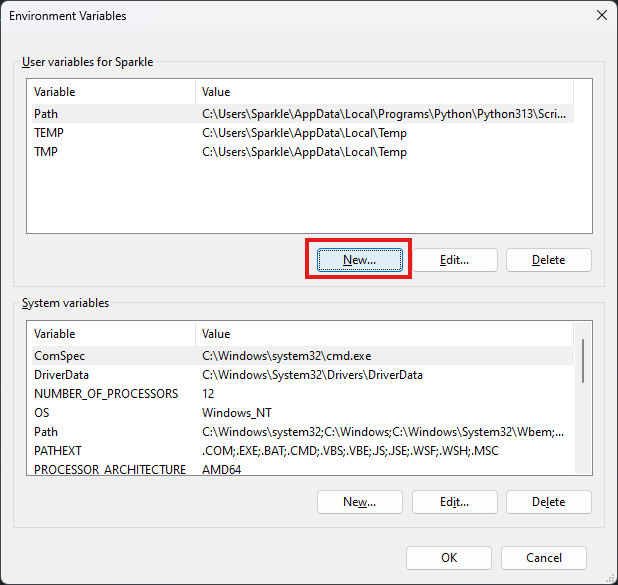The width and height of the screenshot is (618, 585).
Task: Click New button under User variables
Action: (x=359, y=259)
